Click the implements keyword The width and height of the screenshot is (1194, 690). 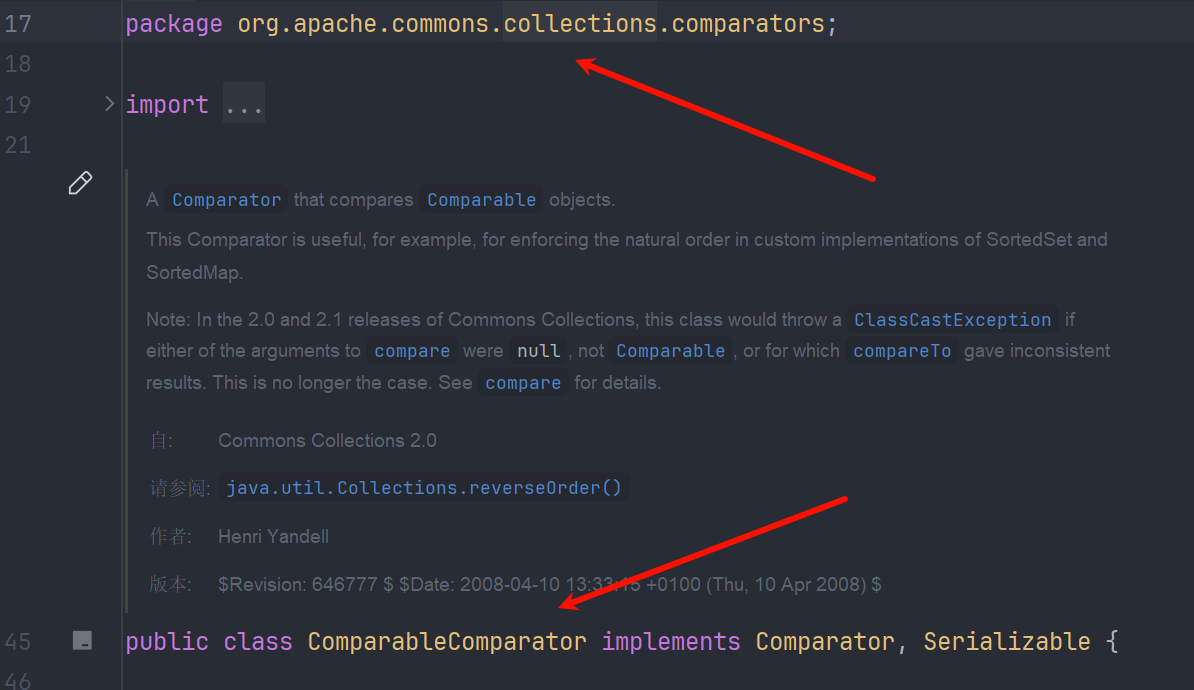[x=670, y=642]
